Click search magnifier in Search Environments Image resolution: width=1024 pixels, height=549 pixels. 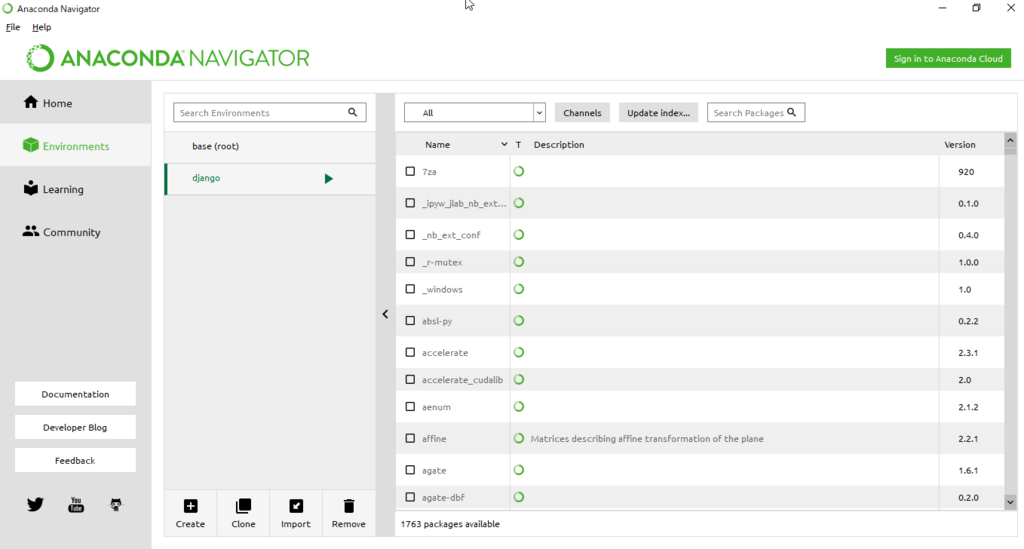point(353,112)
